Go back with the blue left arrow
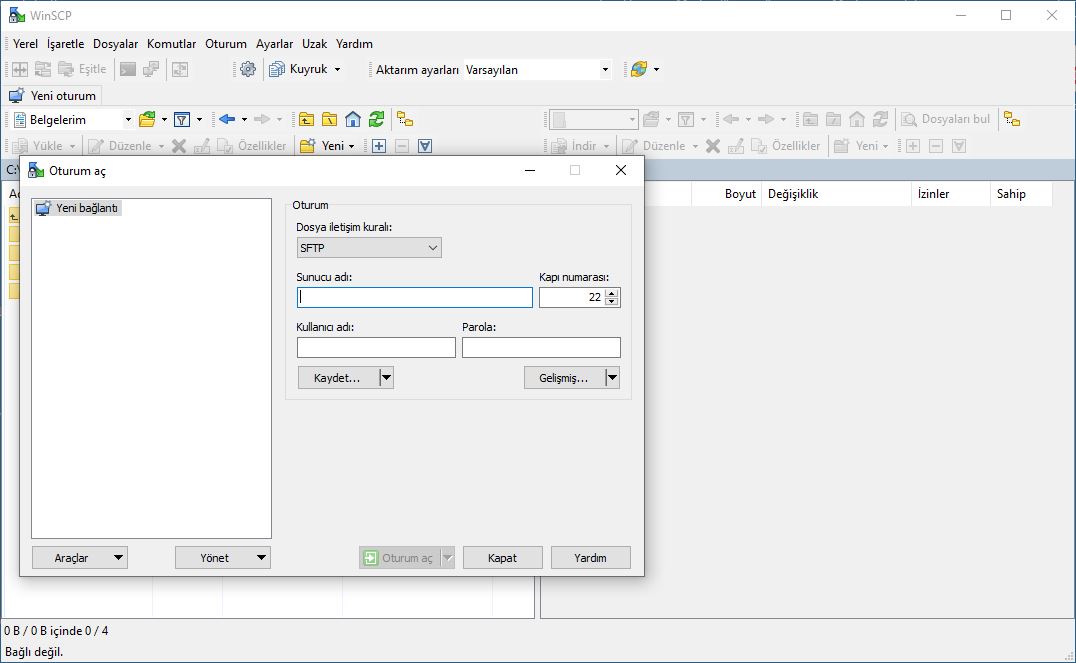 pos(227,119)
